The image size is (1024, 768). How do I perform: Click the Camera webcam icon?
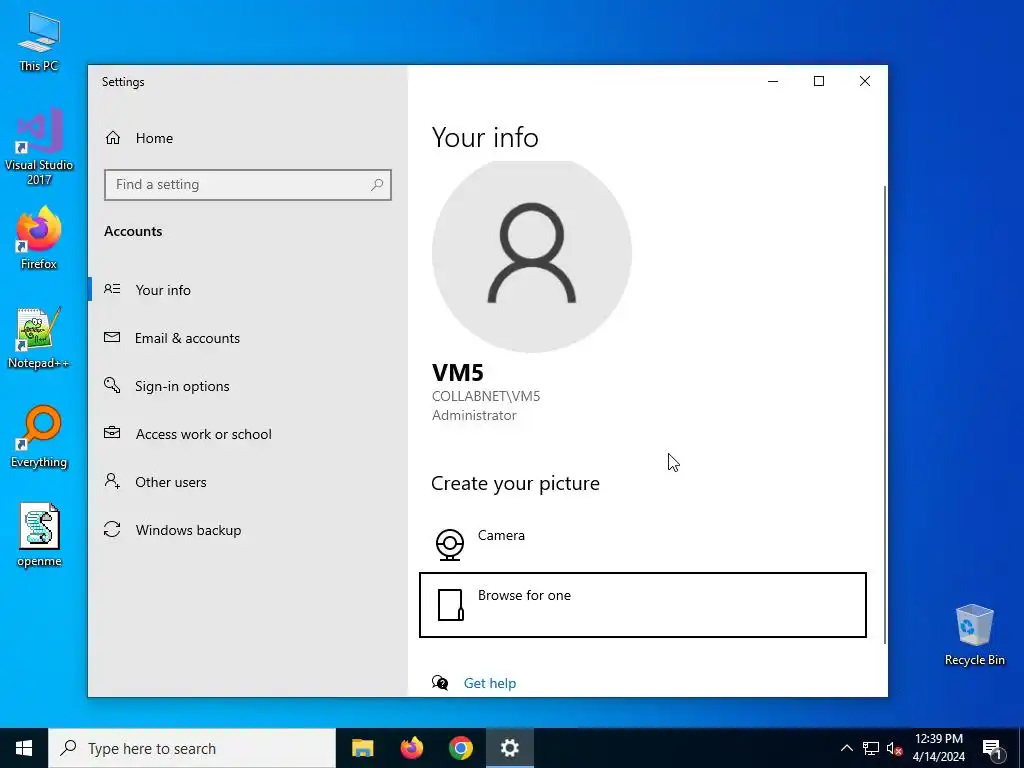point(450,545)
